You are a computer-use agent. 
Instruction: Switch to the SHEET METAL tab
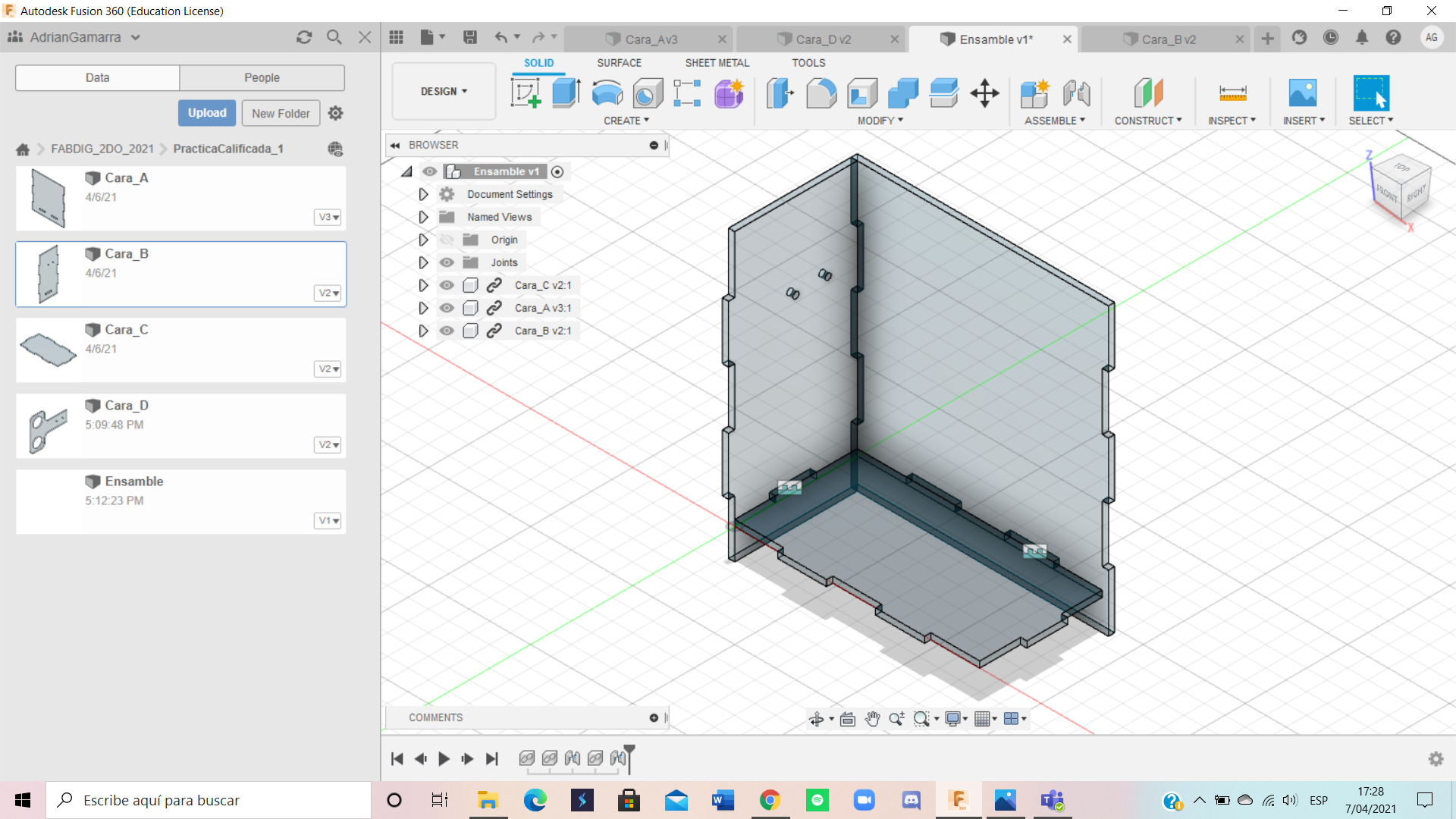coord(717,63)
